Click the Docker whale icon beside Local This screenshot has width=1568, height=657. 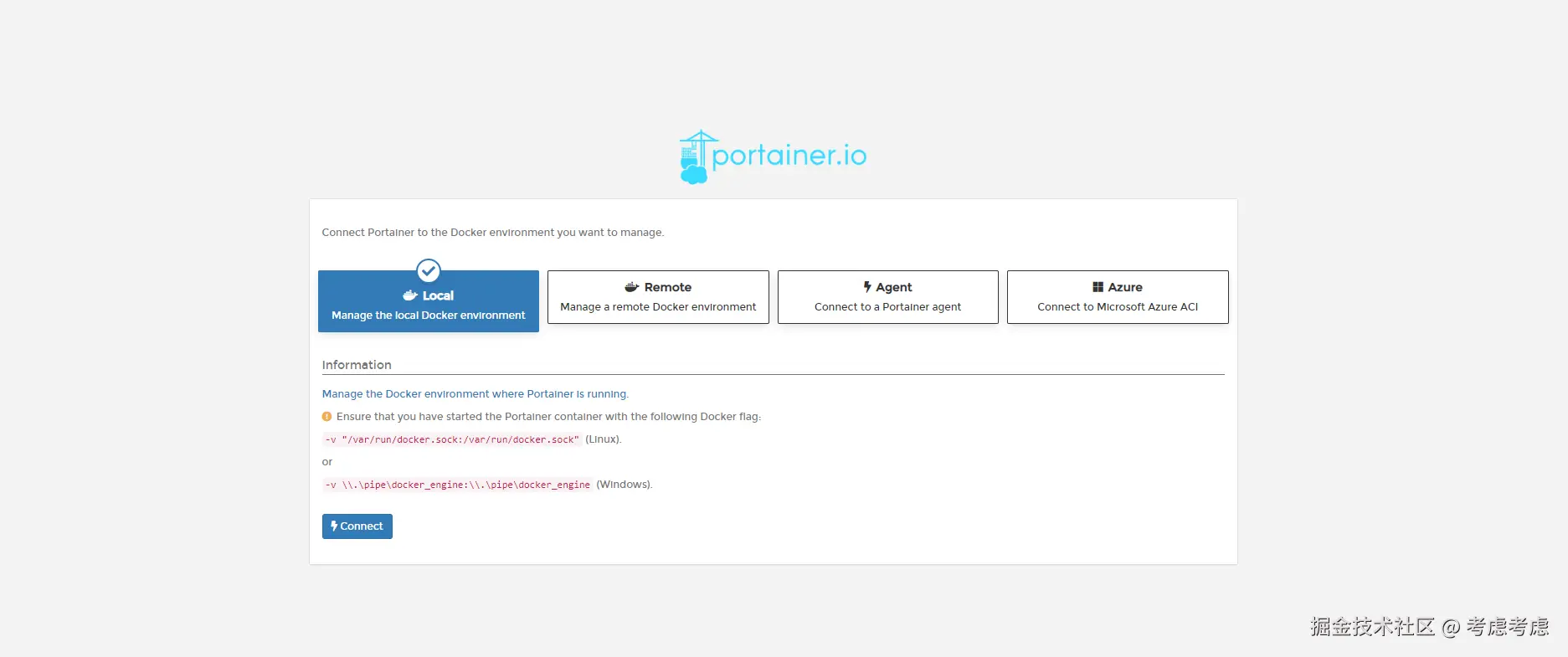tap(410, 295)
